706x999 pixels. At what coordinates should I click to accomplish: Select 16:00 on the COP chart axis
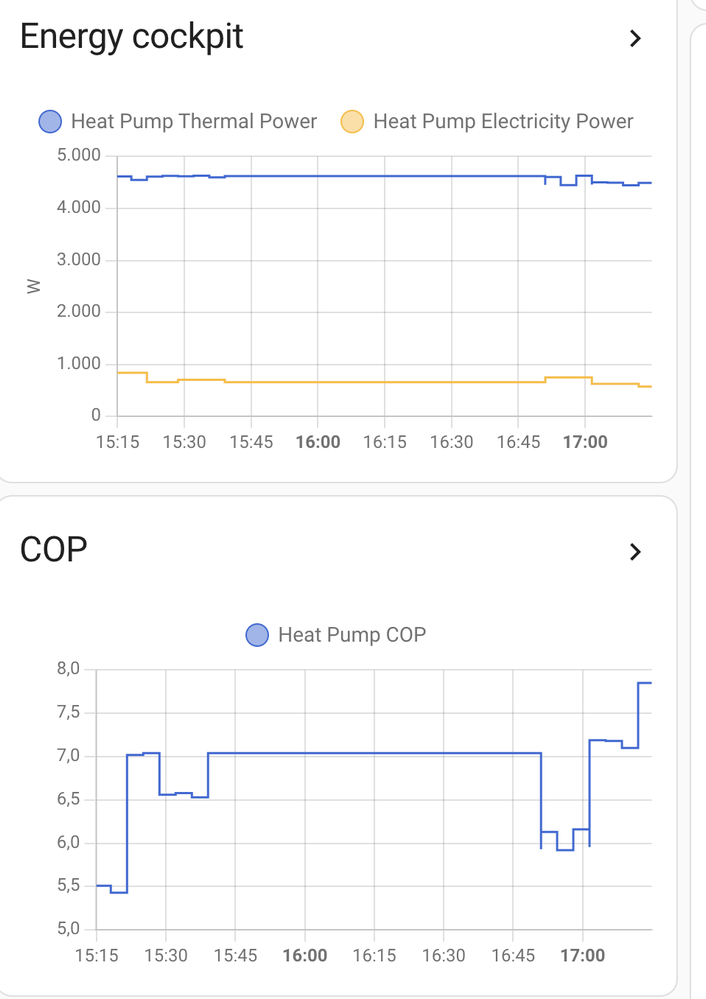(x=305, y=956)
